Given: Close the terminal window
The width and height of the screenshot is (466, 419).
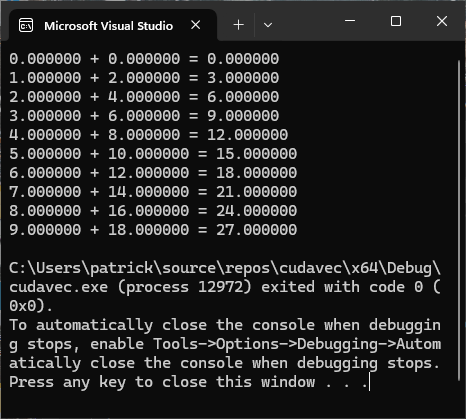Looking at the screenshot, I should 442,21.
